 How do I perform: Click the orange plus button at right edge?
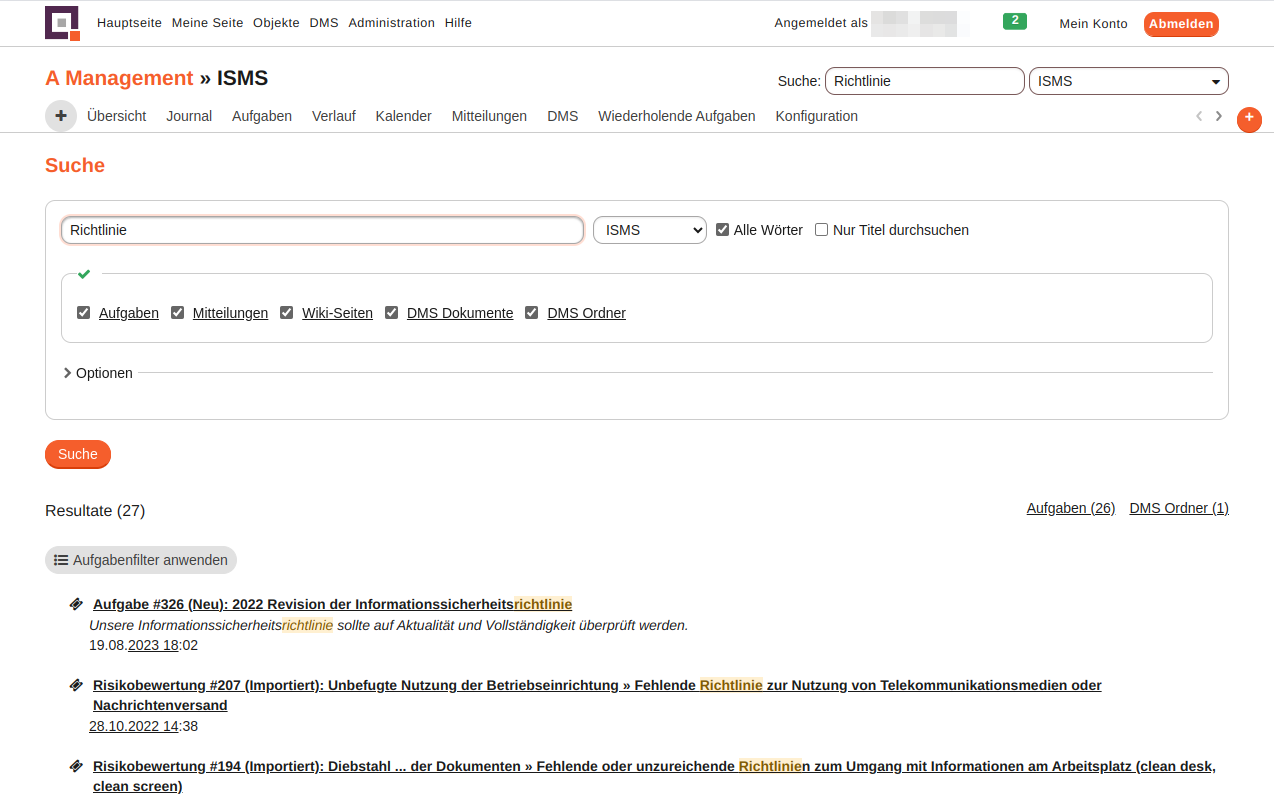pos(1249,119)
